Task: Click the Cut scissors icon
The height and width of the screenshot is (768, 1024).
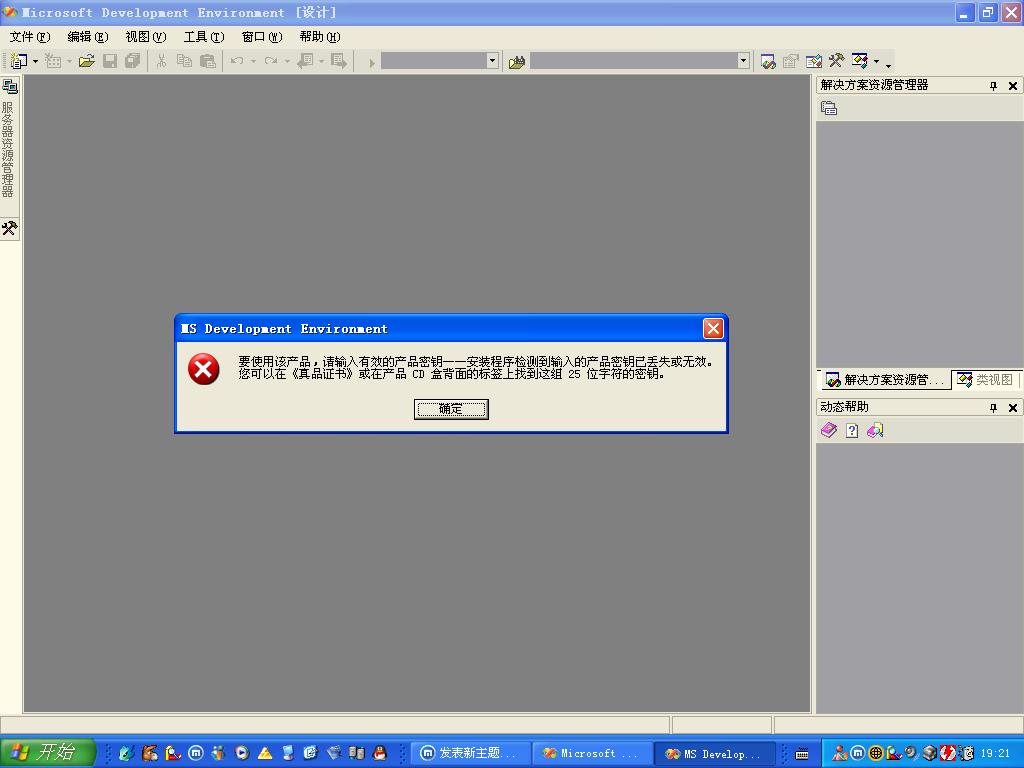Action: (x=161, y=61)
